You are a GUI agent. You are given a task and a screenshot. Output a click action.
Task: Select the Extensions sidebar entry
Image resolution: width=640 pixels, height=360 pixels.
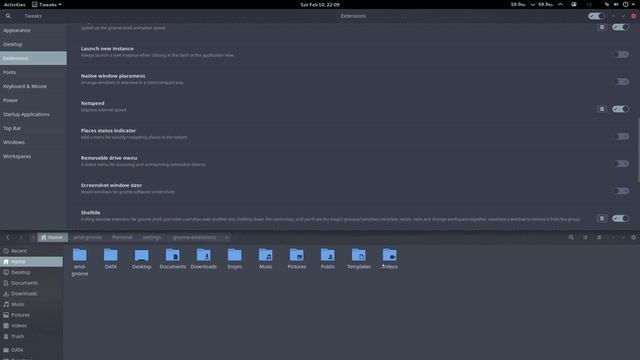pos(33,58)
